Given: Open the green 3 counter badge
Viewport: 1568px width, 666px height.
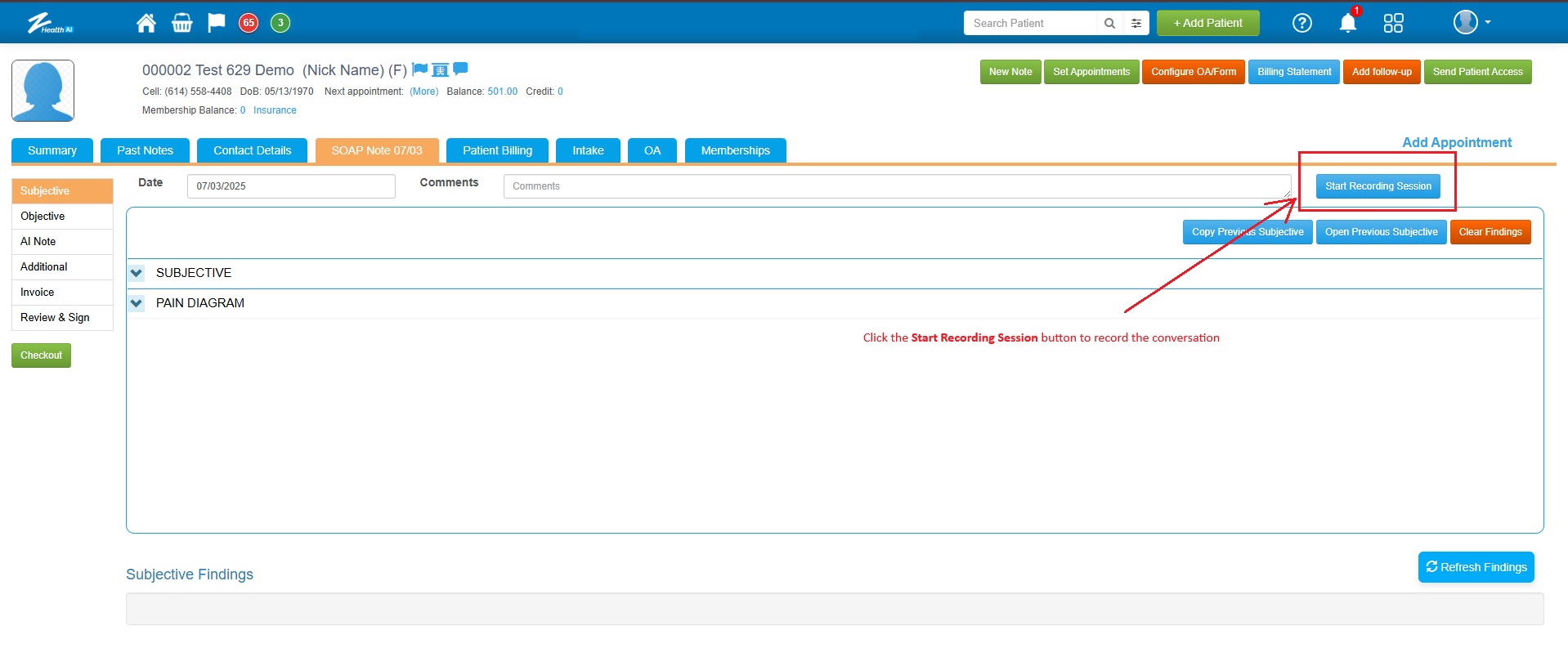Looking at the screenshot, I should pyautogui.click(x=280, y=23).
